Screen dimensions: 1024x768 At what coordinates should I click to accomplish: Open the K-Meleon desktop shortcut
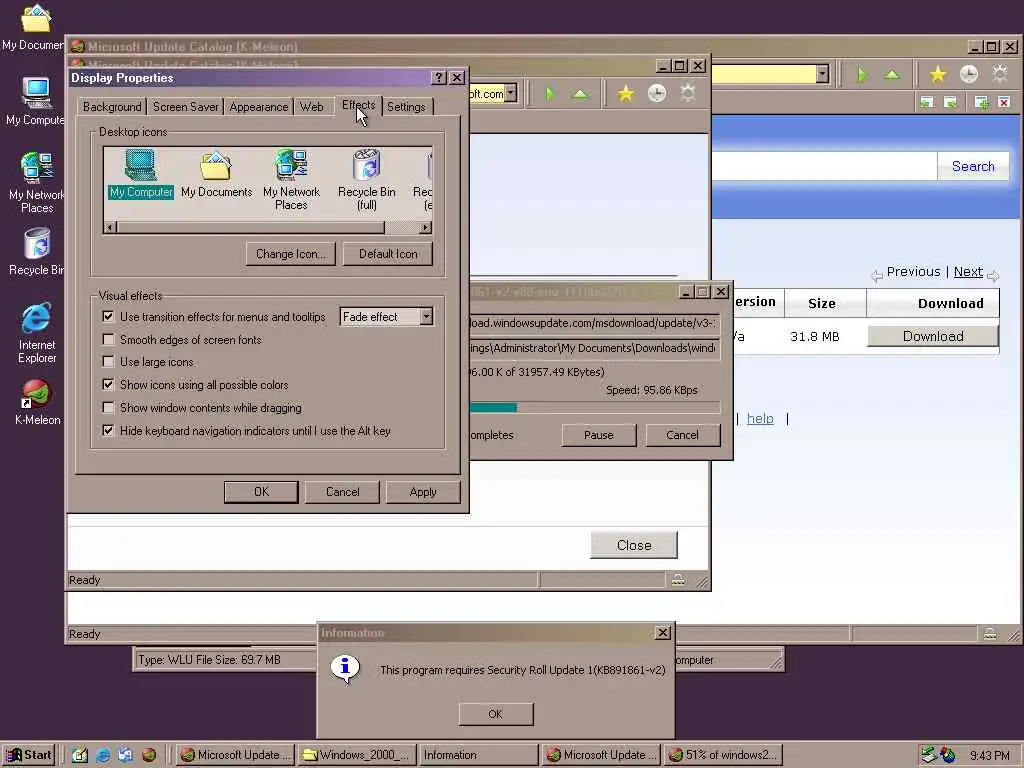pyautogui.click(x=37, y=402)
